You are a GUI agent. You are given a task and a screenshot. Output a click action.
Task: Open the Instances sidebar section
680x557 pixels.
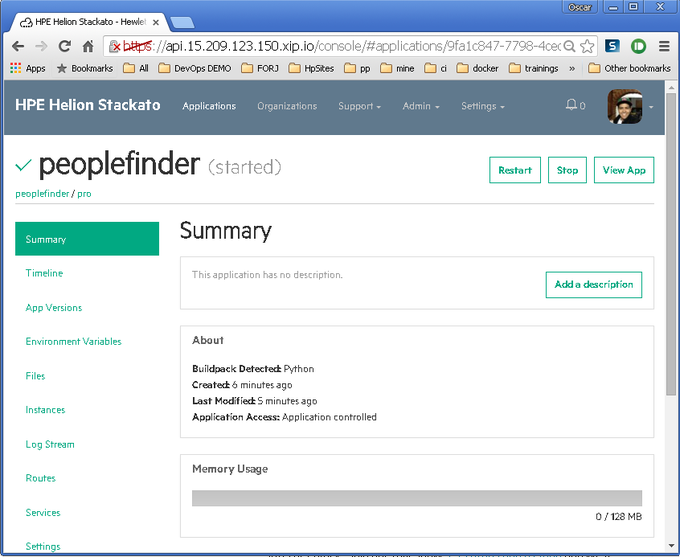pyautogui.click(x=45, y=410)
